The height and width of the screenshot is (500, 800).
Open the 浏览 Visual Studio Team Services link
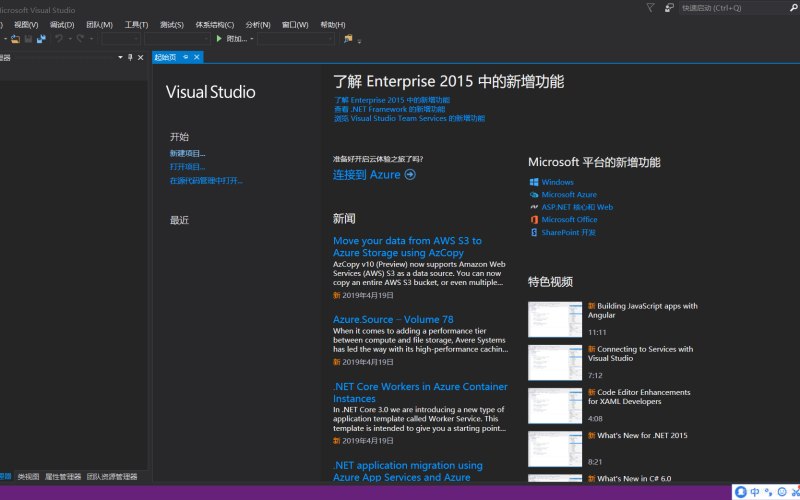pos(410,118)
